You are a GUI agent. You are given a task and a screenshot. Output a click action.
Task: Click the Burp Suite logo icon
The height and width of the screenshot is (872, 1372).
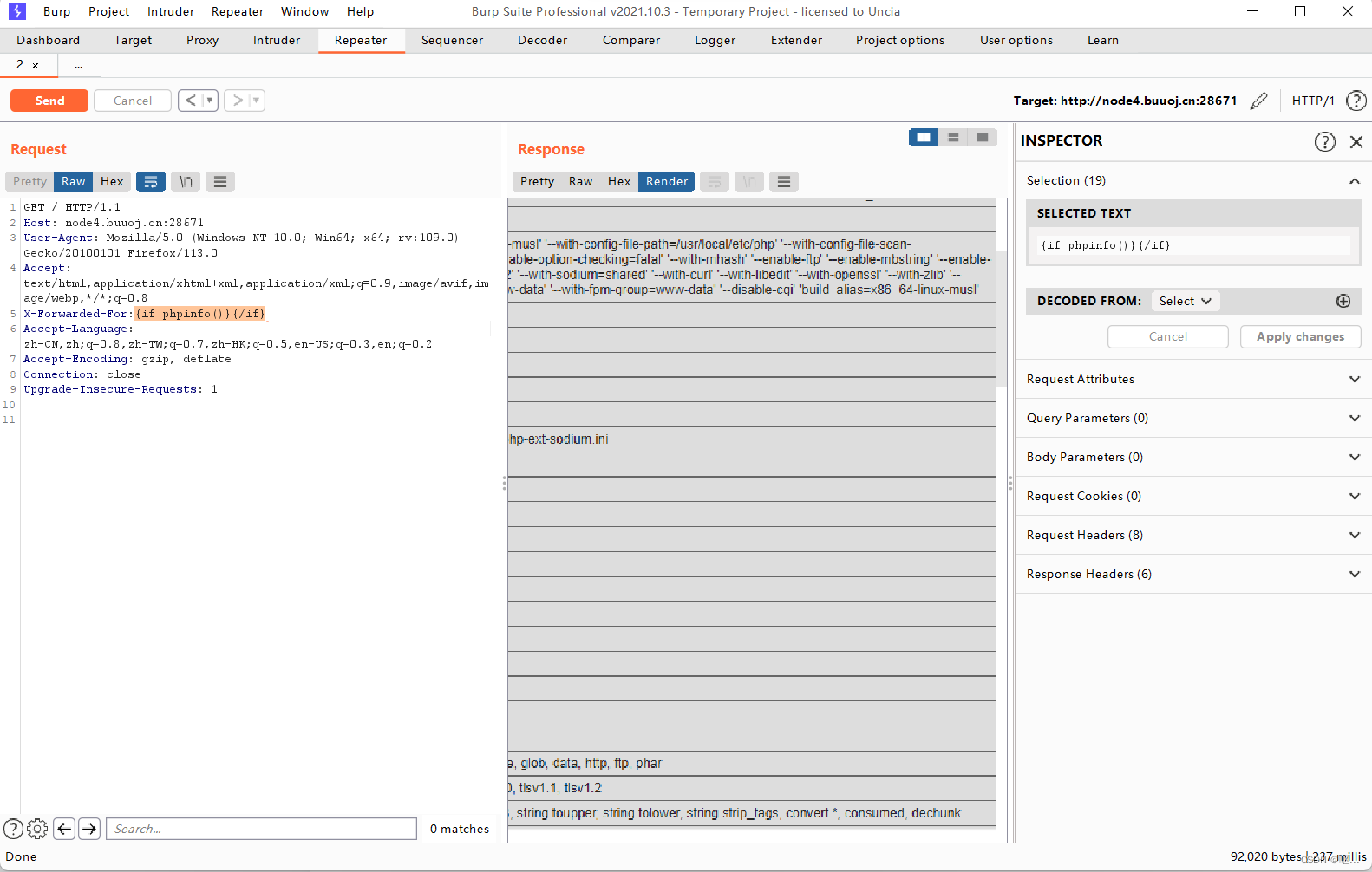[17, 11]
